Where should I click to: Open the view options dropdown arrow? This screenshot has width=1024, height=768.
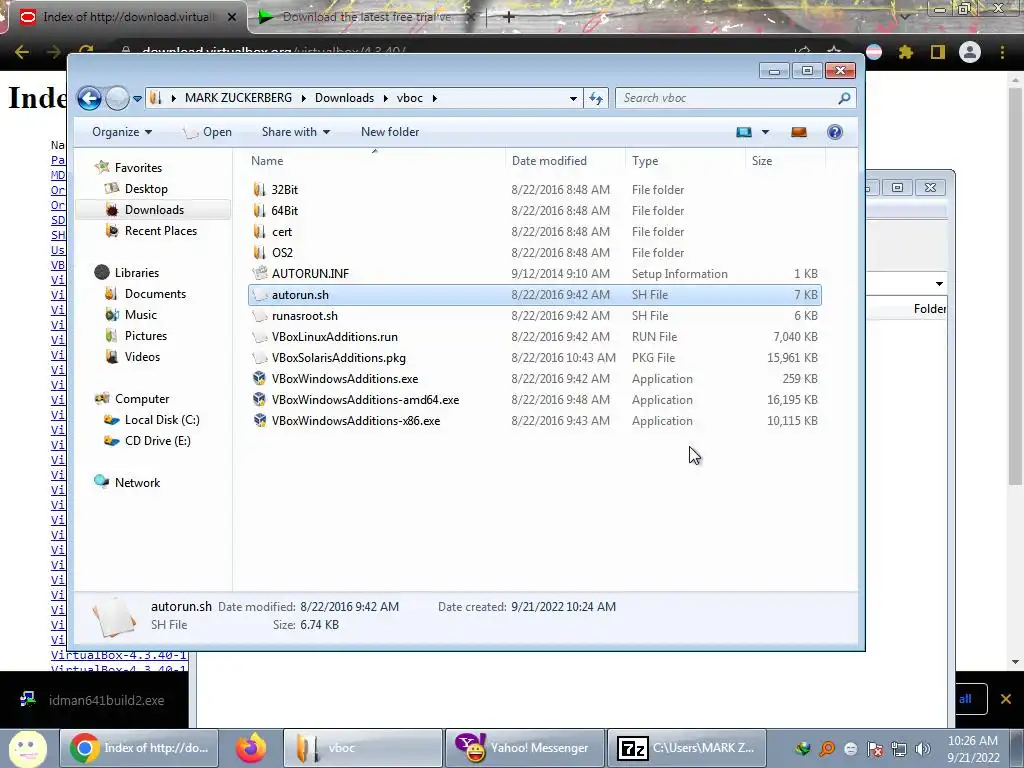(765, 132)
